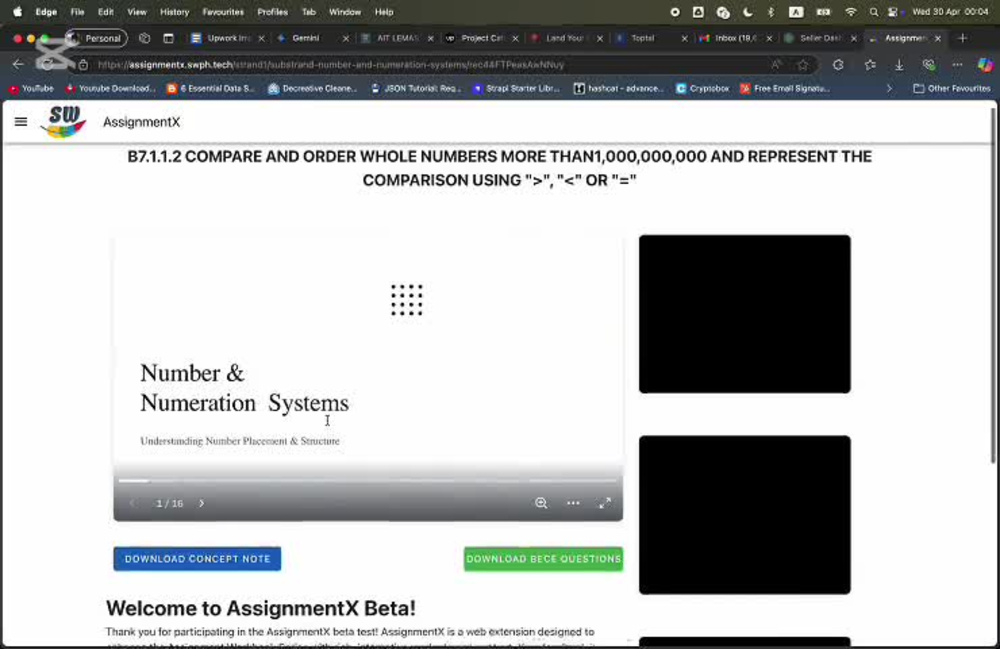Open a new browser tab

[x=962, y=38]
